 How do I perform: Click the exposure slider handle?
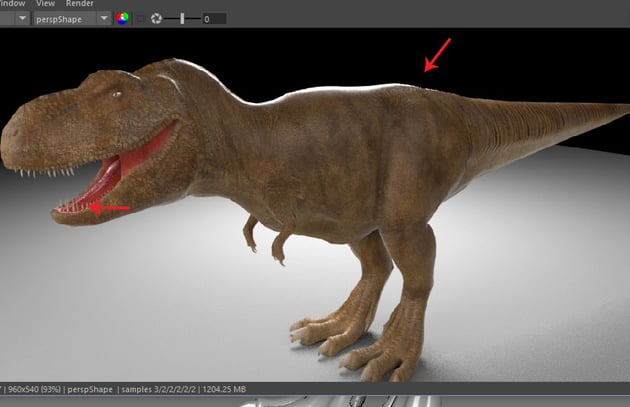click(182, 19)
